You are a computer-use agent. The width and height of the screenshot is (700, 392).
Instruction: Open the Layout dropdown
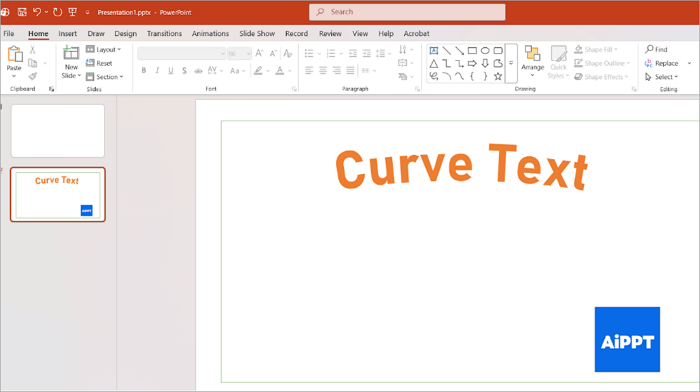104,50
